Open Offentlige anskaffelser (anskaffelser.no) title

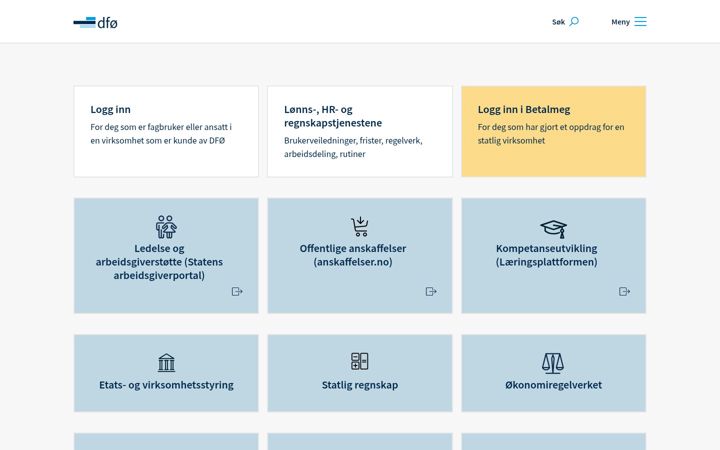tap(353, 255)
